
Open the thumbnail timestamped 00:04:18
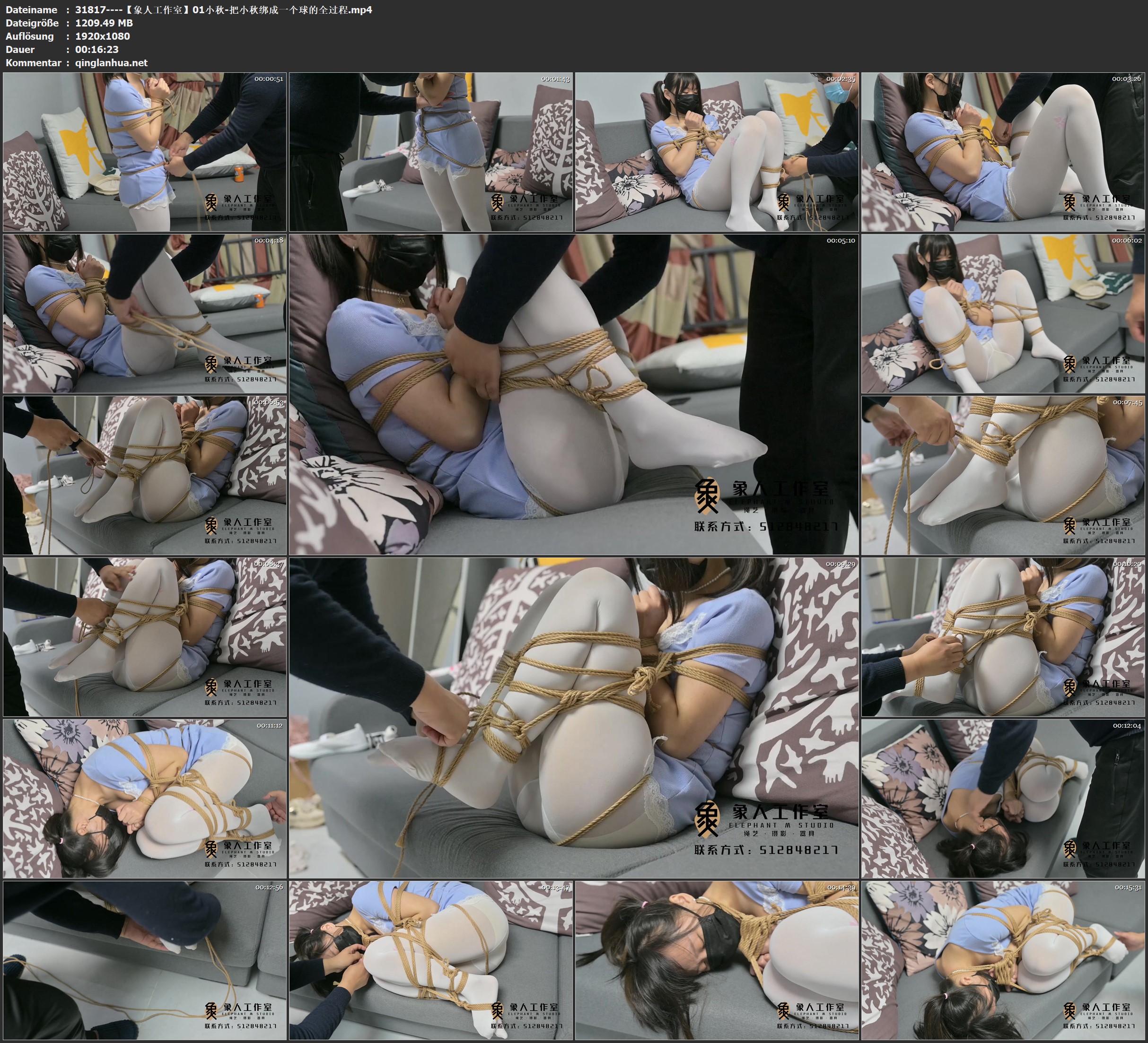coord(145,313)
